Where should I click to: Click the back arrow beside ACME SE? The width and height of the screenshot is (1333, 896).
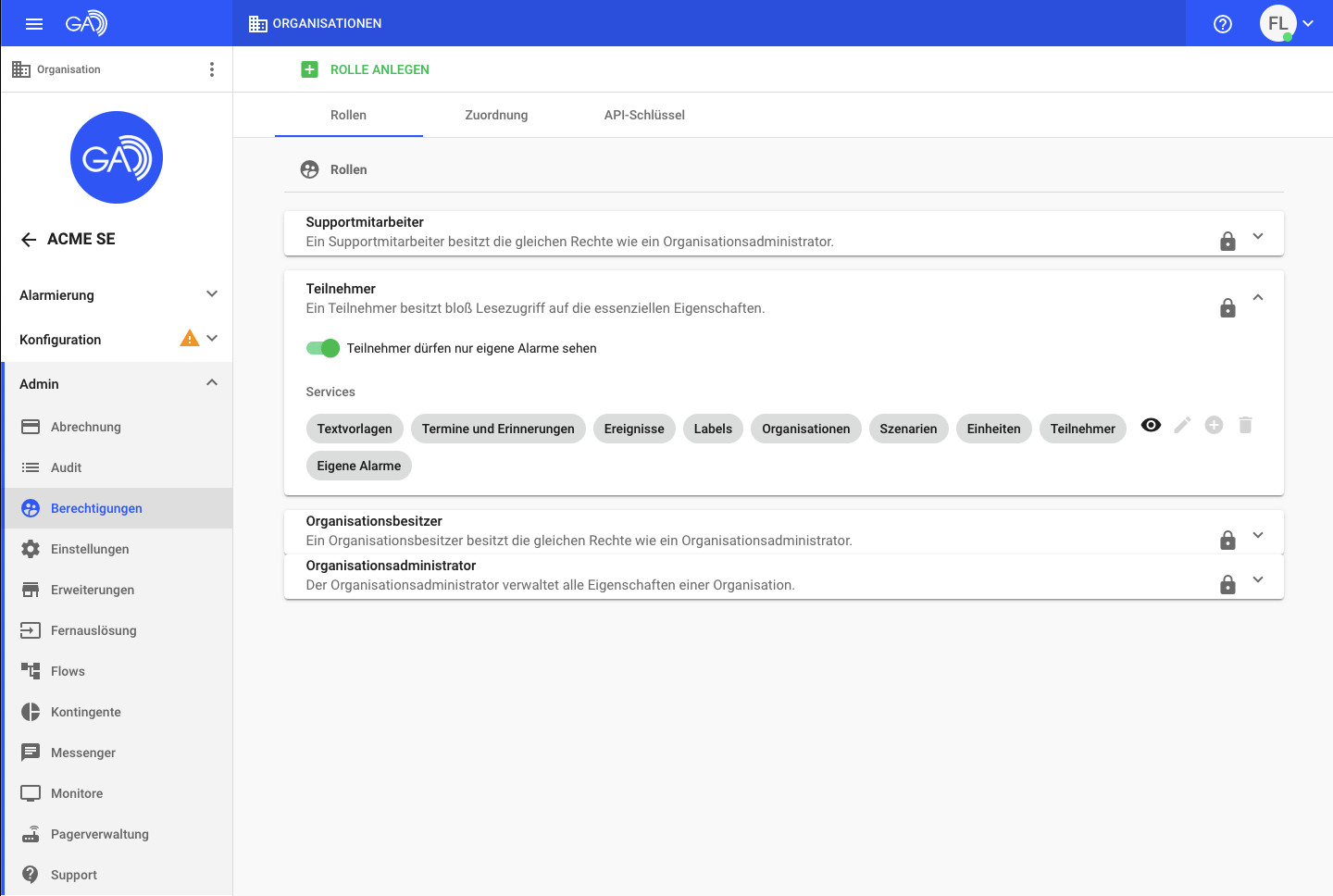29,240
